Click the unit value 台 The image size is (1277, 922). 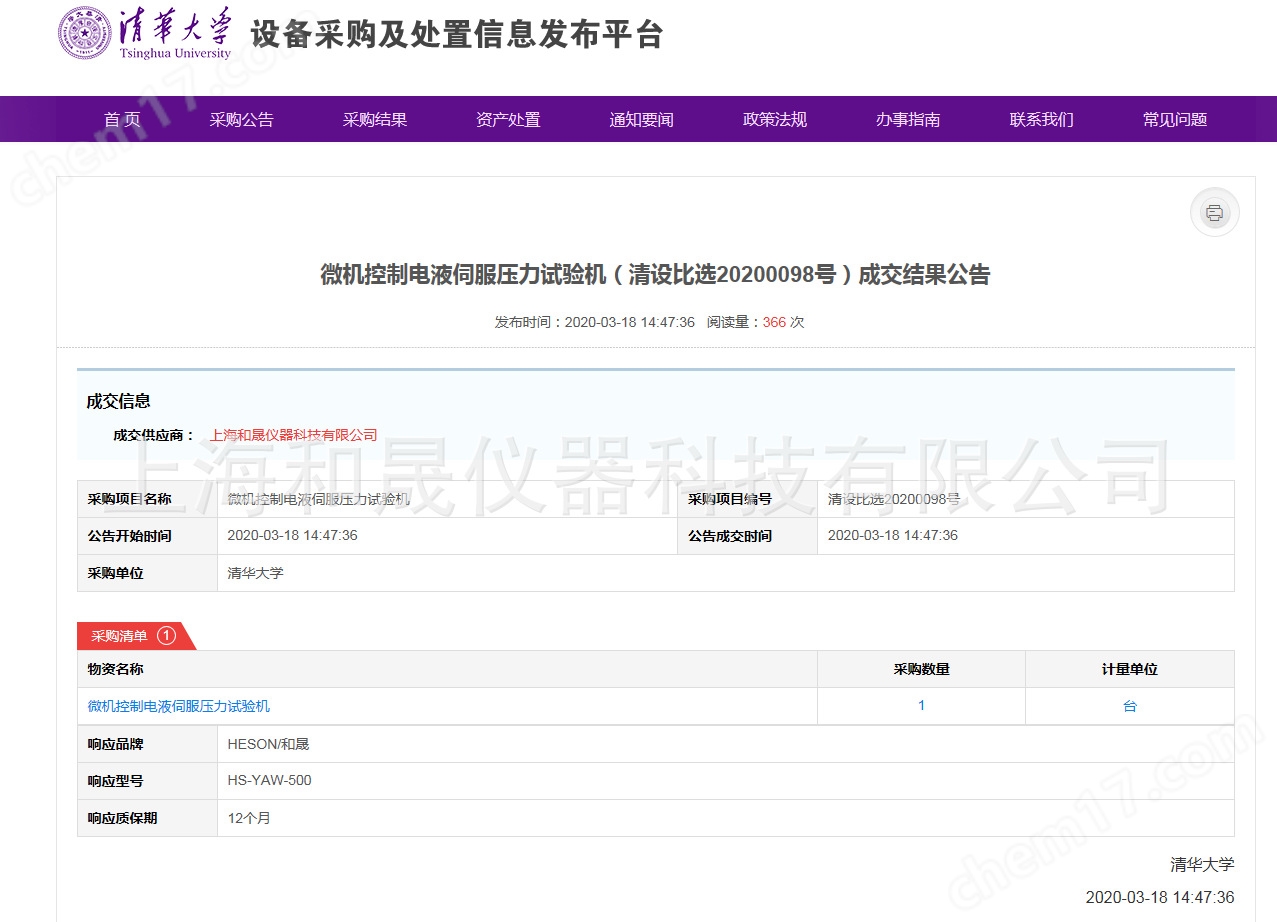1130,706
